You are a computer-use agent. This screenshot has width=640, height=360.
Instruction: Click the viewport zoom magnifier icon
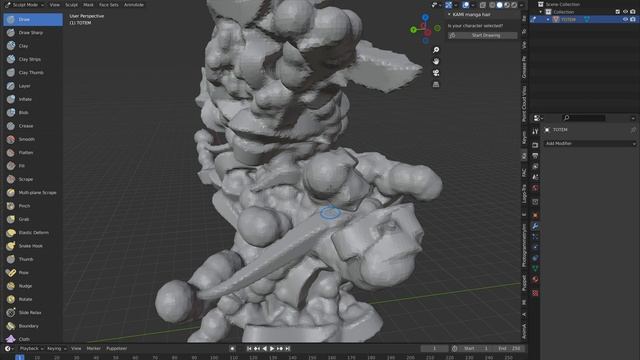tap(436, 50)
